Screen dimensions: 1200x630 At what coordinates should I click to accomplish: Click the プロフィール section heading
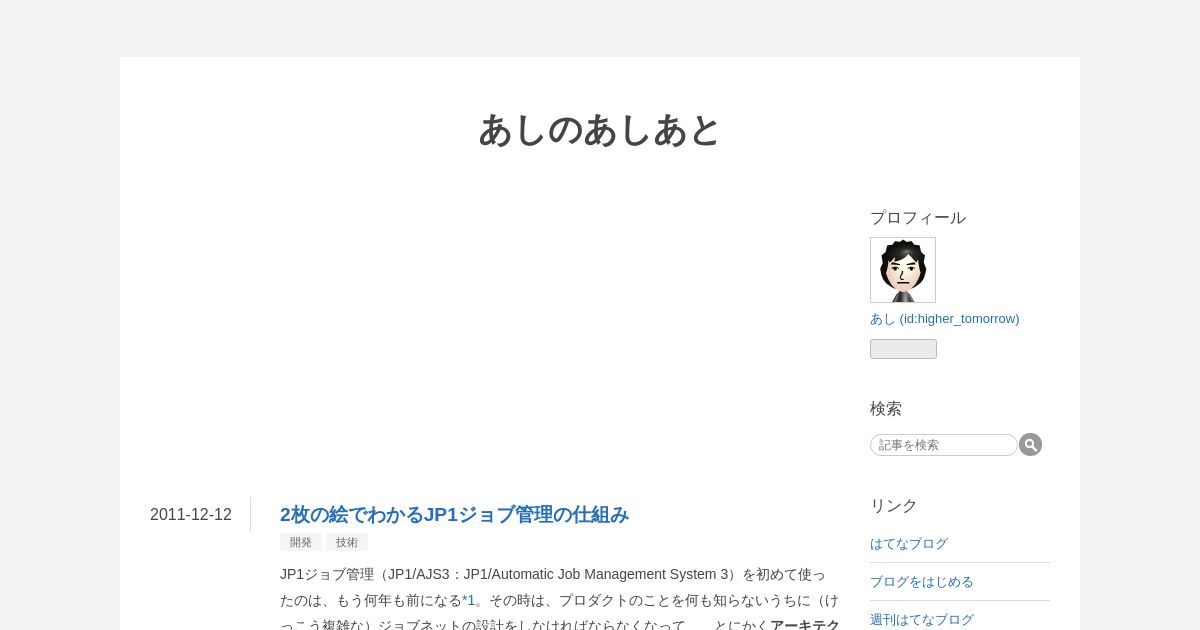click(x=918, y=218)
